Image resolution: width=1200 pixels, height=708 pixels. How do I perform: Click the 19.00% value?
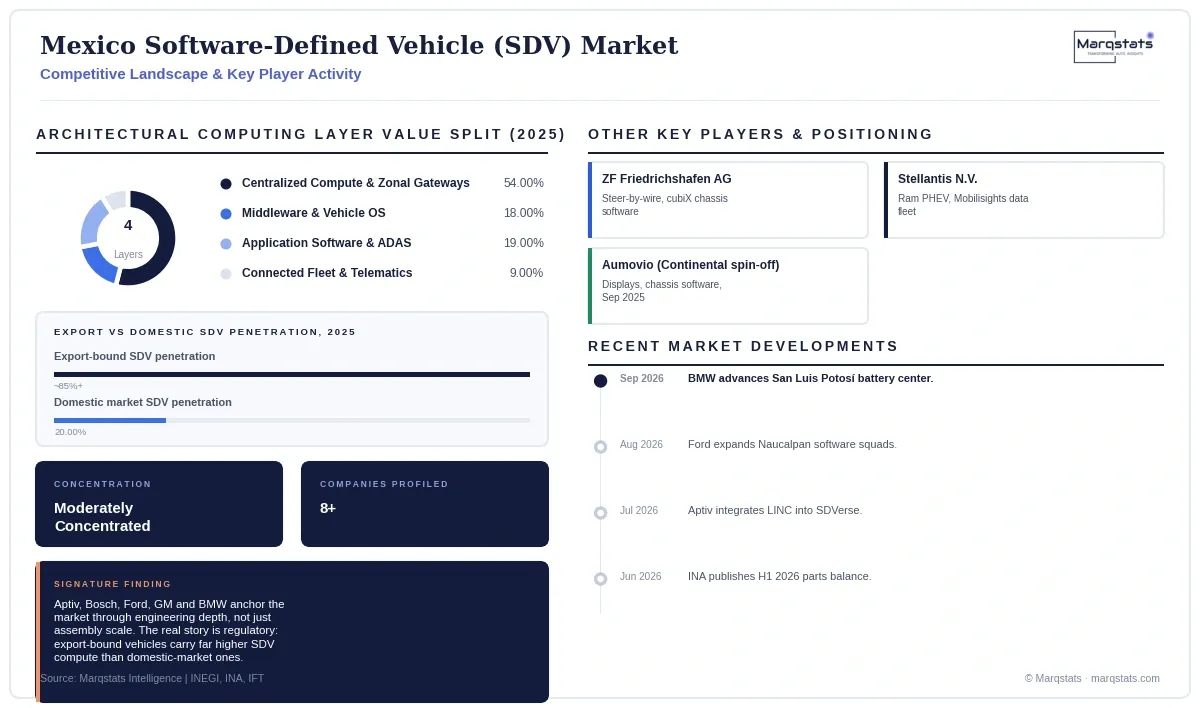(x=524, y=243)
